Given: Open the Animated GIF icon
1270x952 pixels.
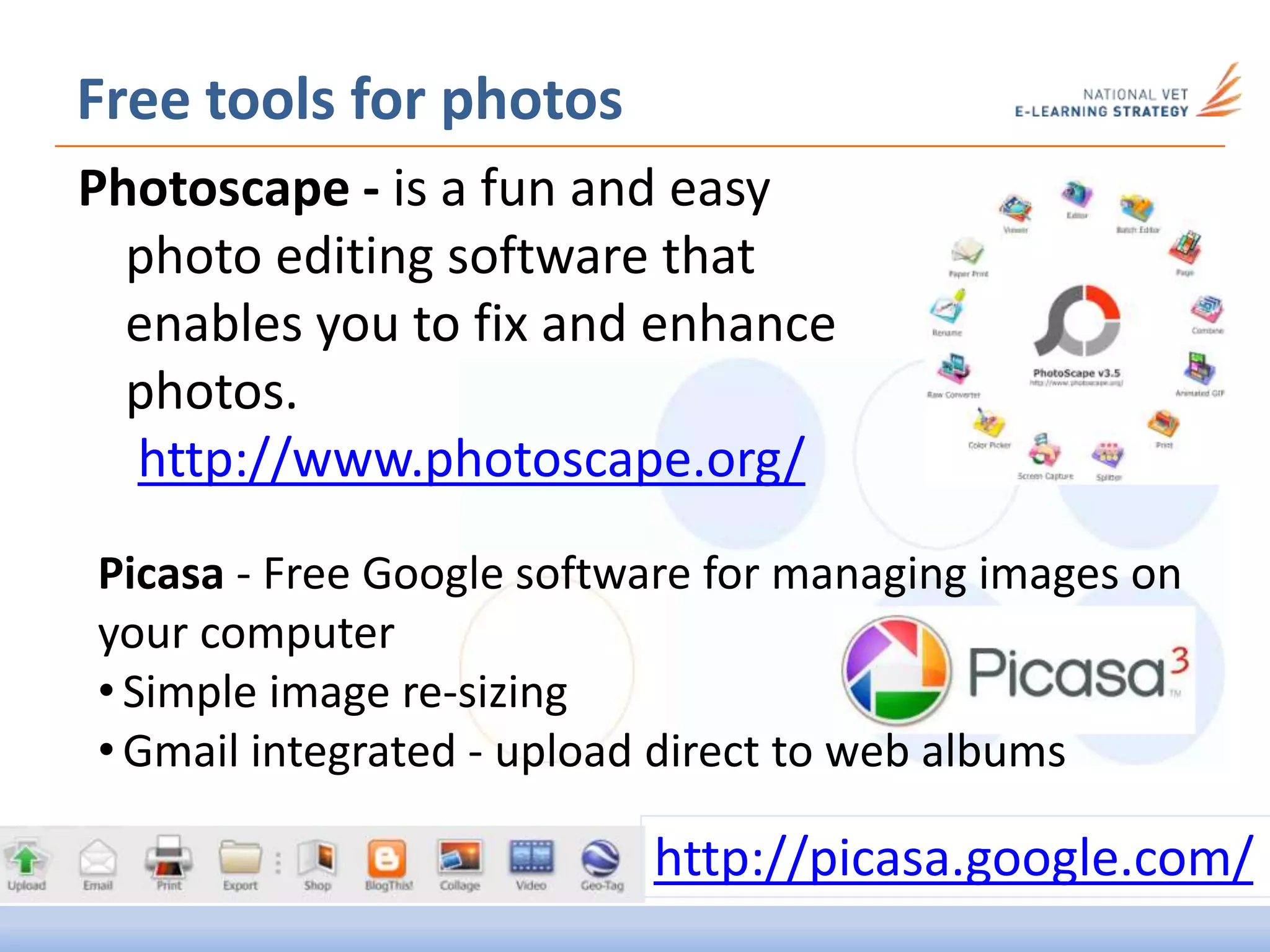Looking at the screenshot, I should pyautogui.click(x=1199, y=369).
